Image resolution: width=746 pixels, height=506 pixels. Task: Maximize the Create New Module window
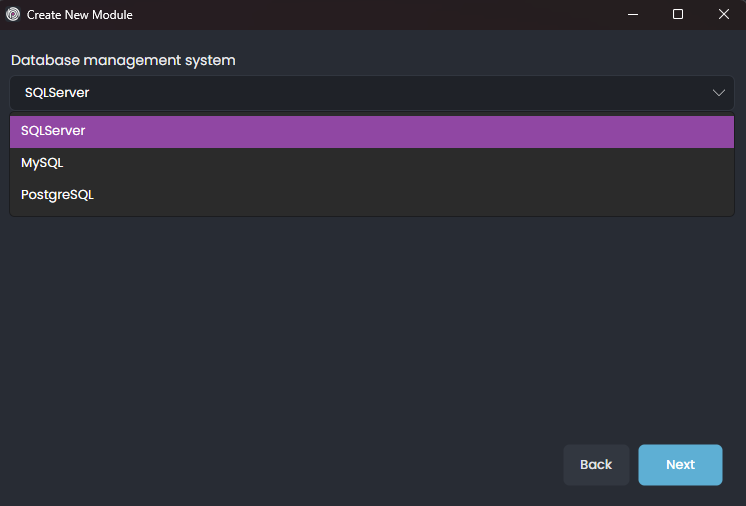click(678, 15)
